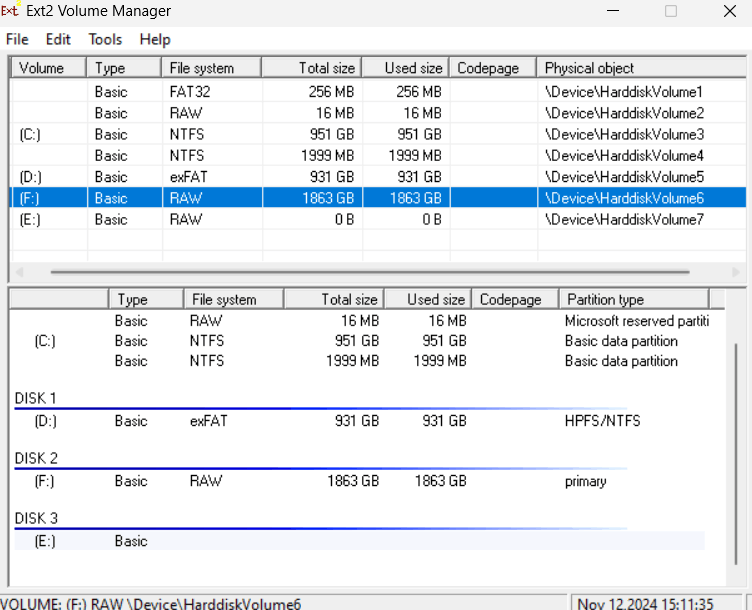Click the DISK 1 label
This screenshot has height=610, width=752.
pos(35,398)
